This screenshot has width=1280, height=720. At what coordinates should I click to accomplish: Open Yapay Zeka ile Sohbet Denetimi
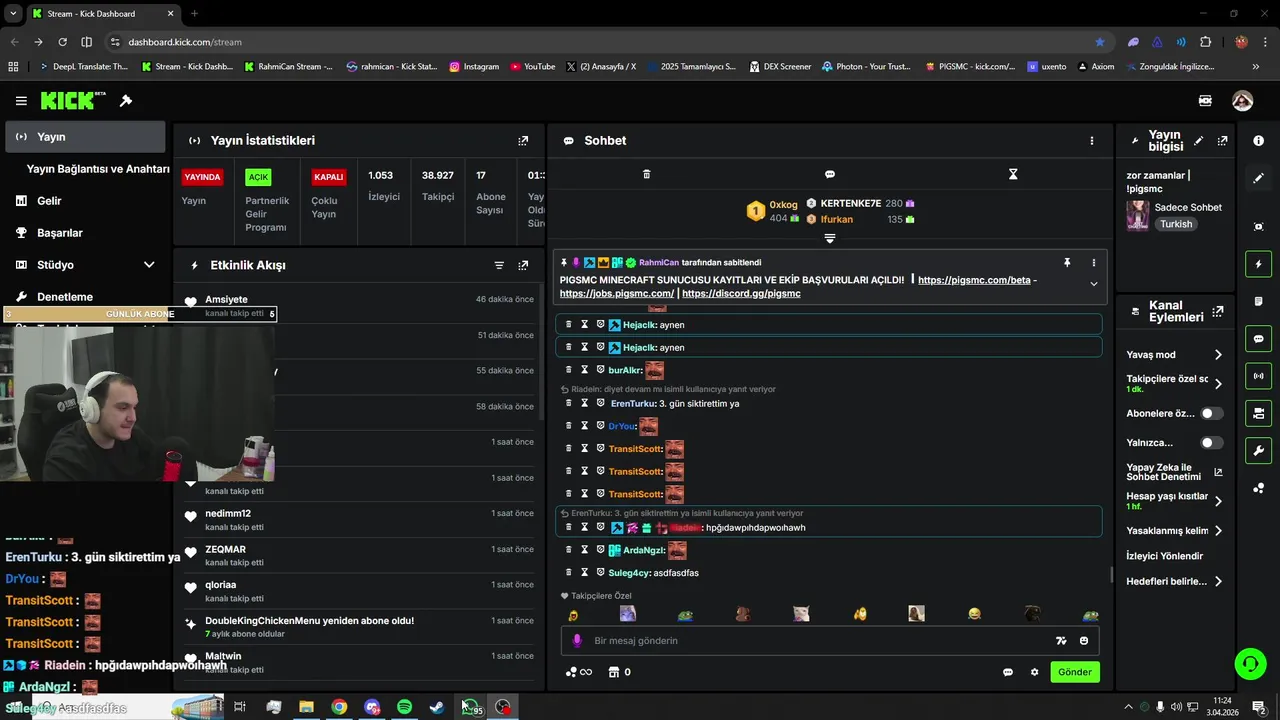point(1174,472)
